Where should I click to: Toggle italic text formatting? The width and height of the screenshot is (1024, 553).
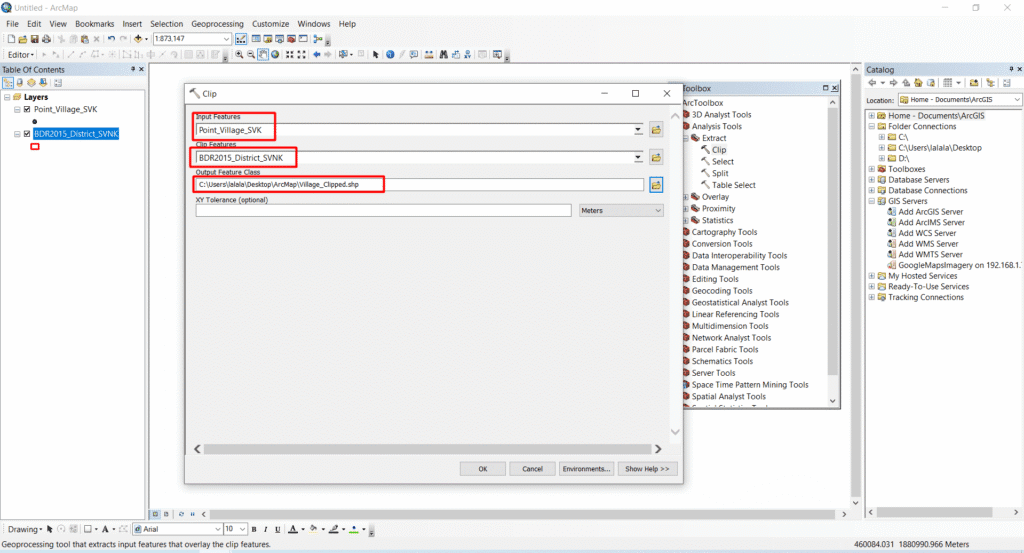266,529
